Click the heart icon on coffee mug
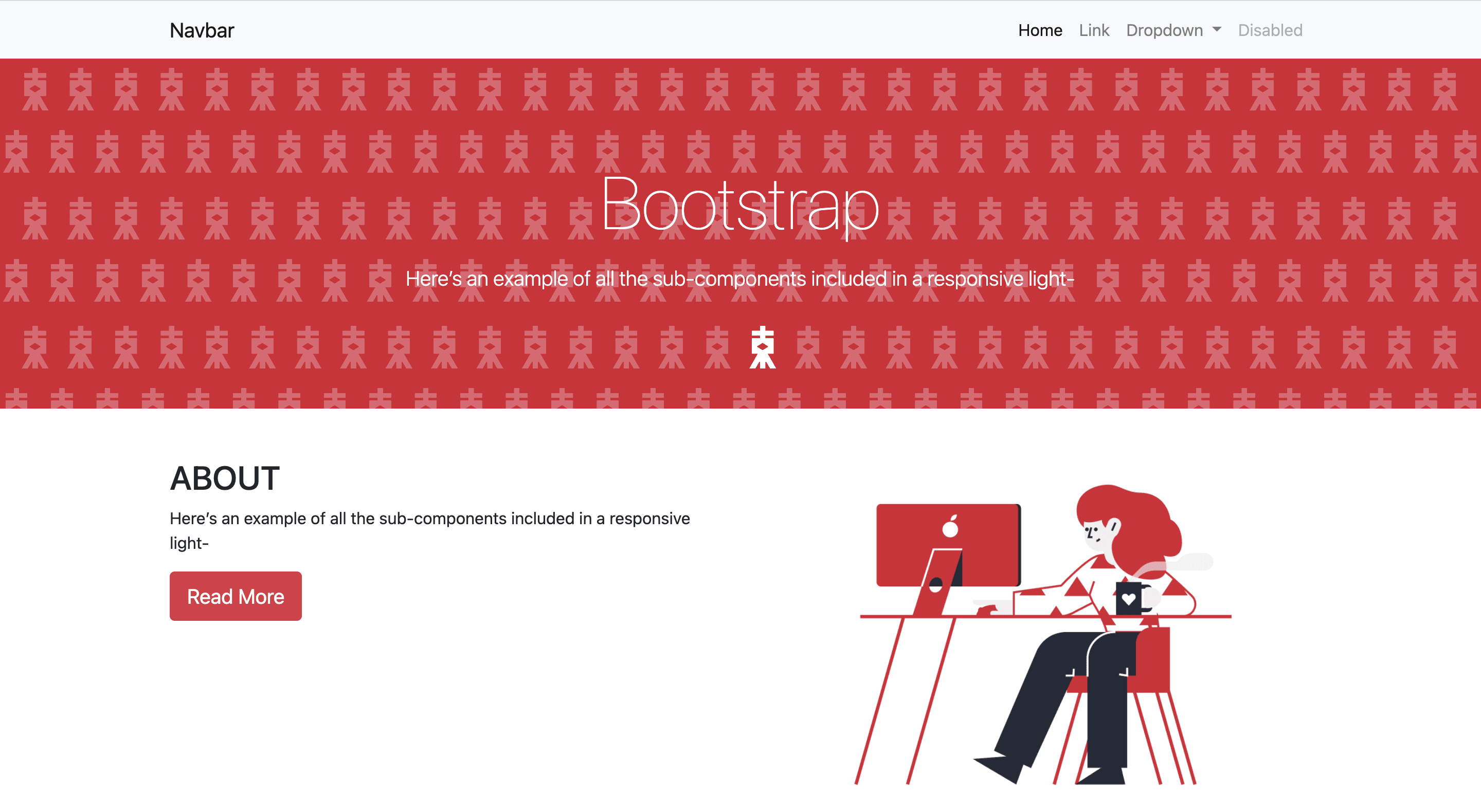 (1129, 598)
